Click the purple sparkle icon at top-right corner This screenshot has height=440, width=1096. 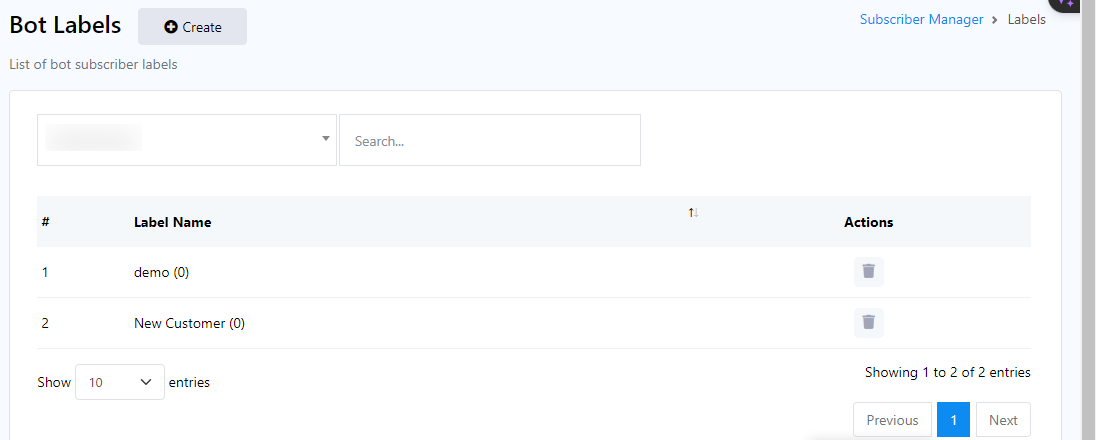pyautogui.click(x=1066, y=4)
